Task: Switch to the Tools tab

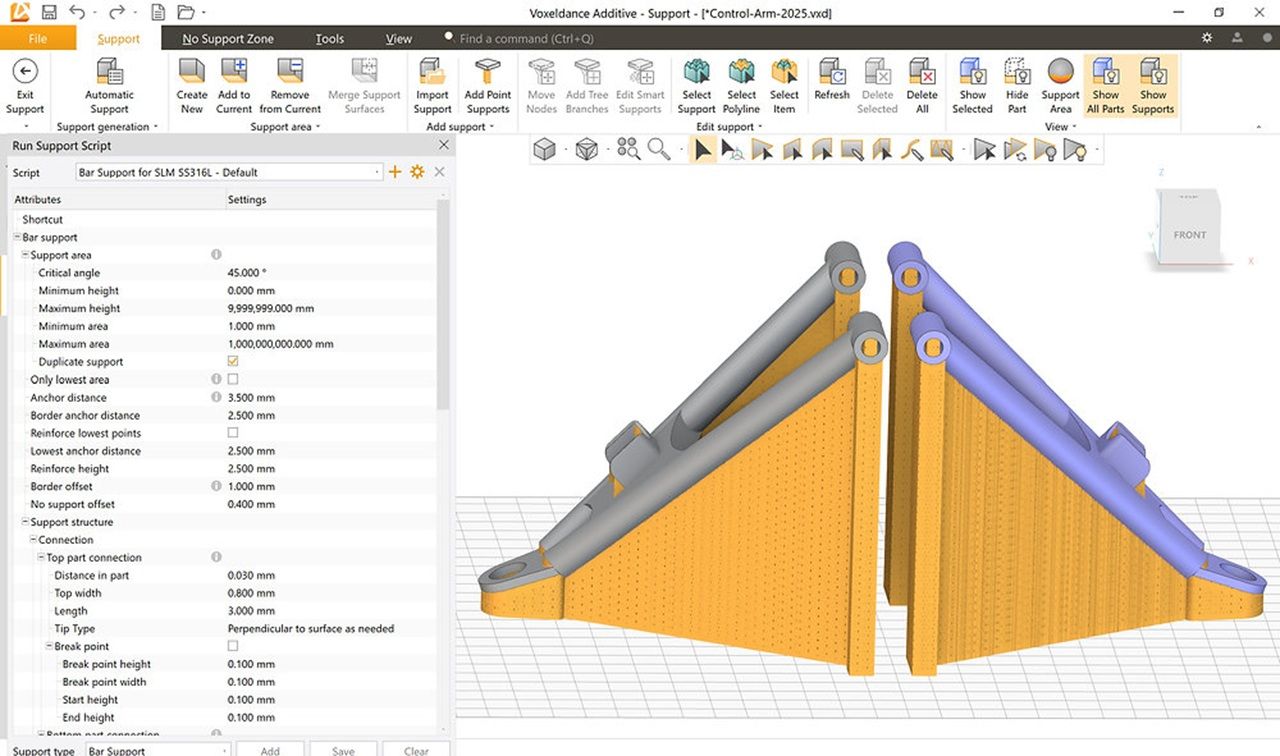Action: pos(330,39)
